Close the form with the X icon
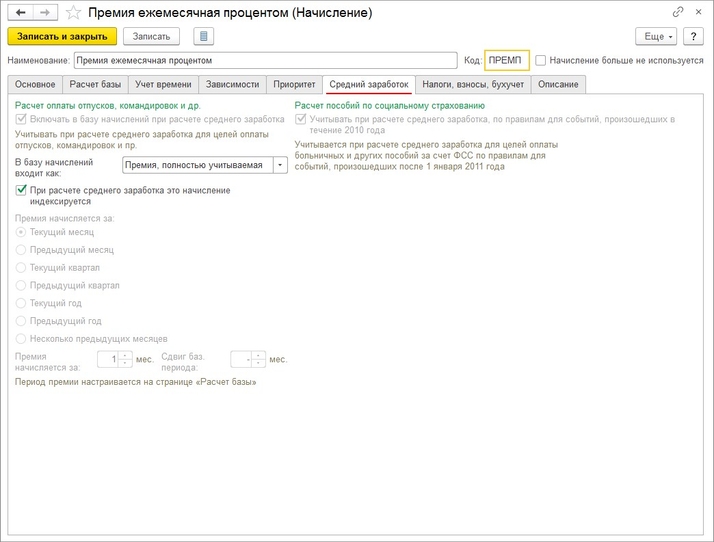The height and width of the screenshot is (542, 714). [x=698, y=13]
